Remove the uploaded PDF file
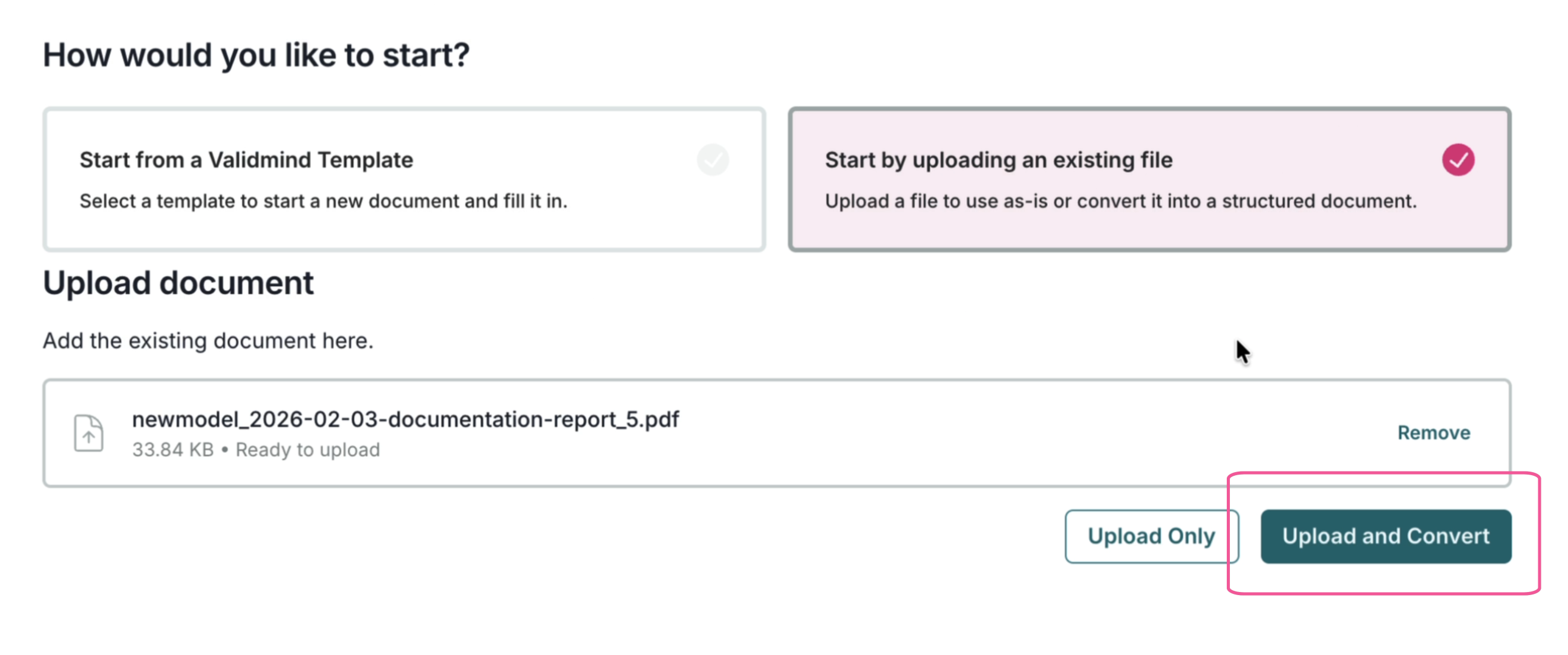 click(x=1434, y=433)
